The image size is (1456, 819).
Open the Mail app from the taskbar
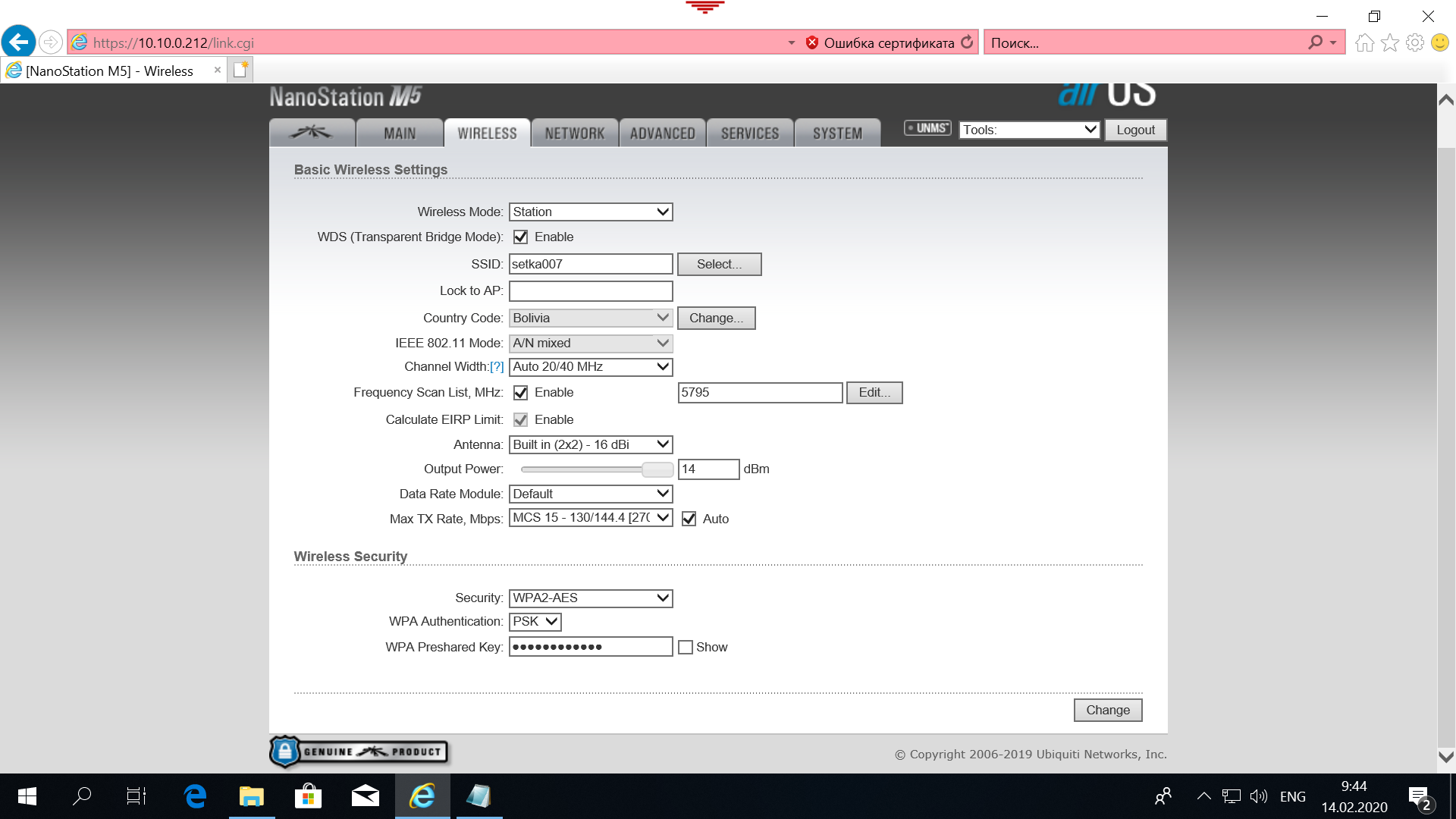point(366,796)
